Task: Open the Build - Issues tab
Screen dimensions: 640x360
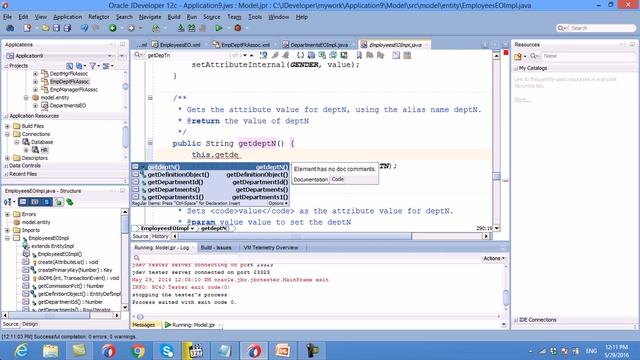Action: 216,248
